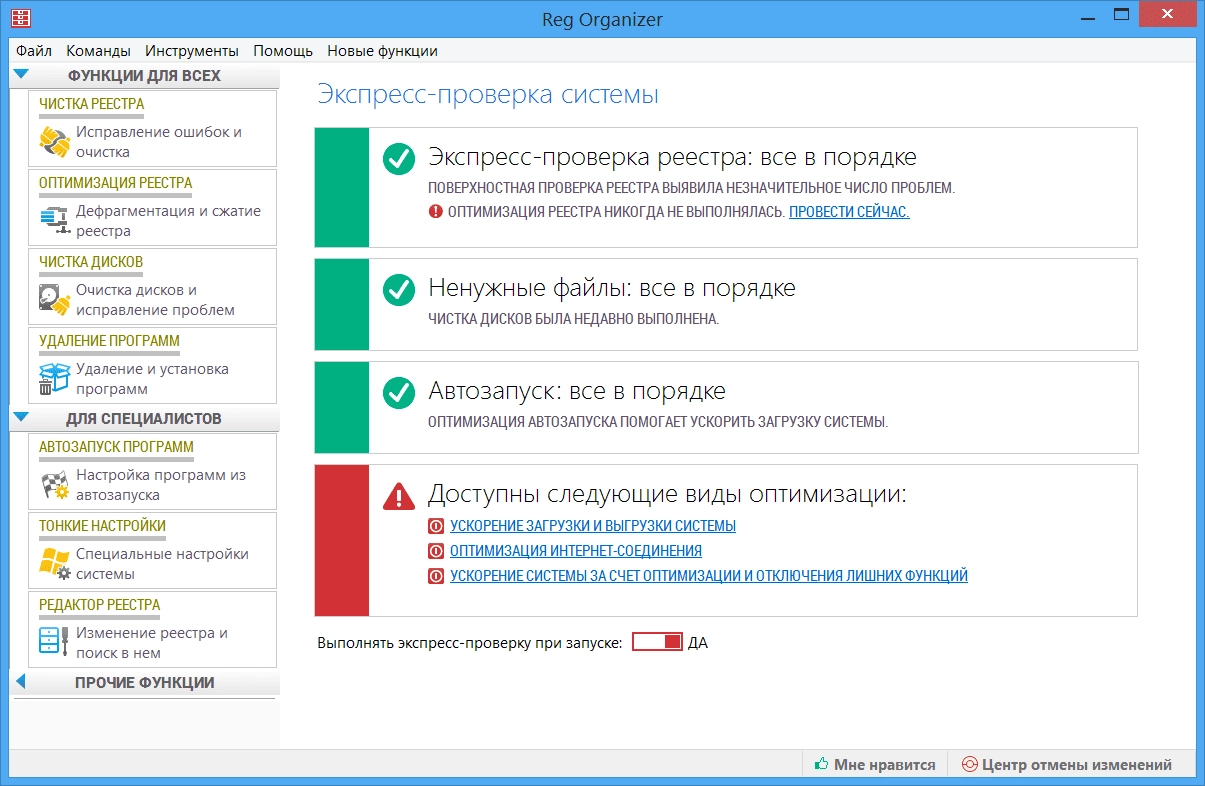Click Reg Organizer app icon in title bar
Image resolution: width=1205 pixels, height=786 pixels.
click(20, 18)
